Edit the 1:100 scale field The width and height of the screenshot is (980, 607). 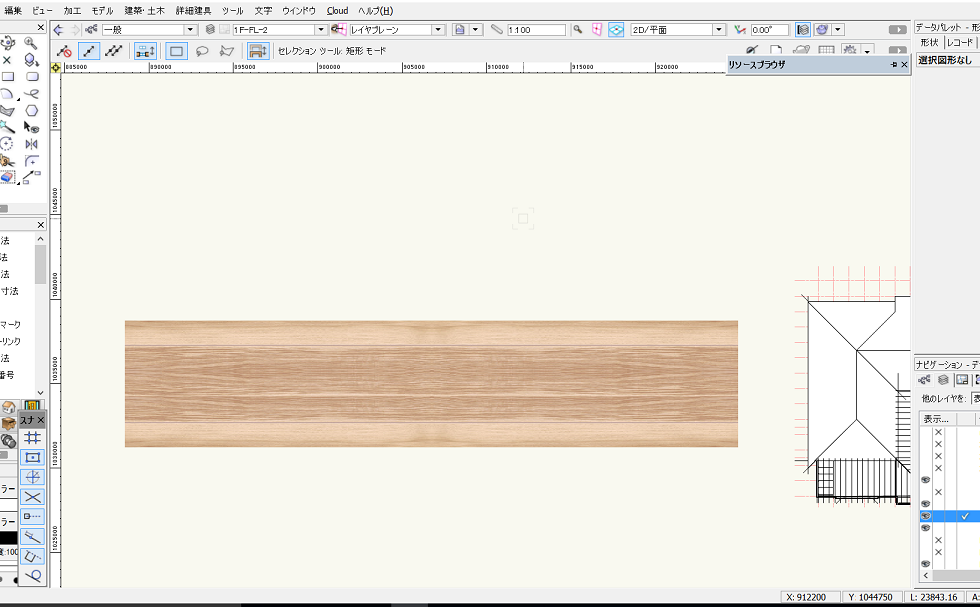tap(536, 29)
